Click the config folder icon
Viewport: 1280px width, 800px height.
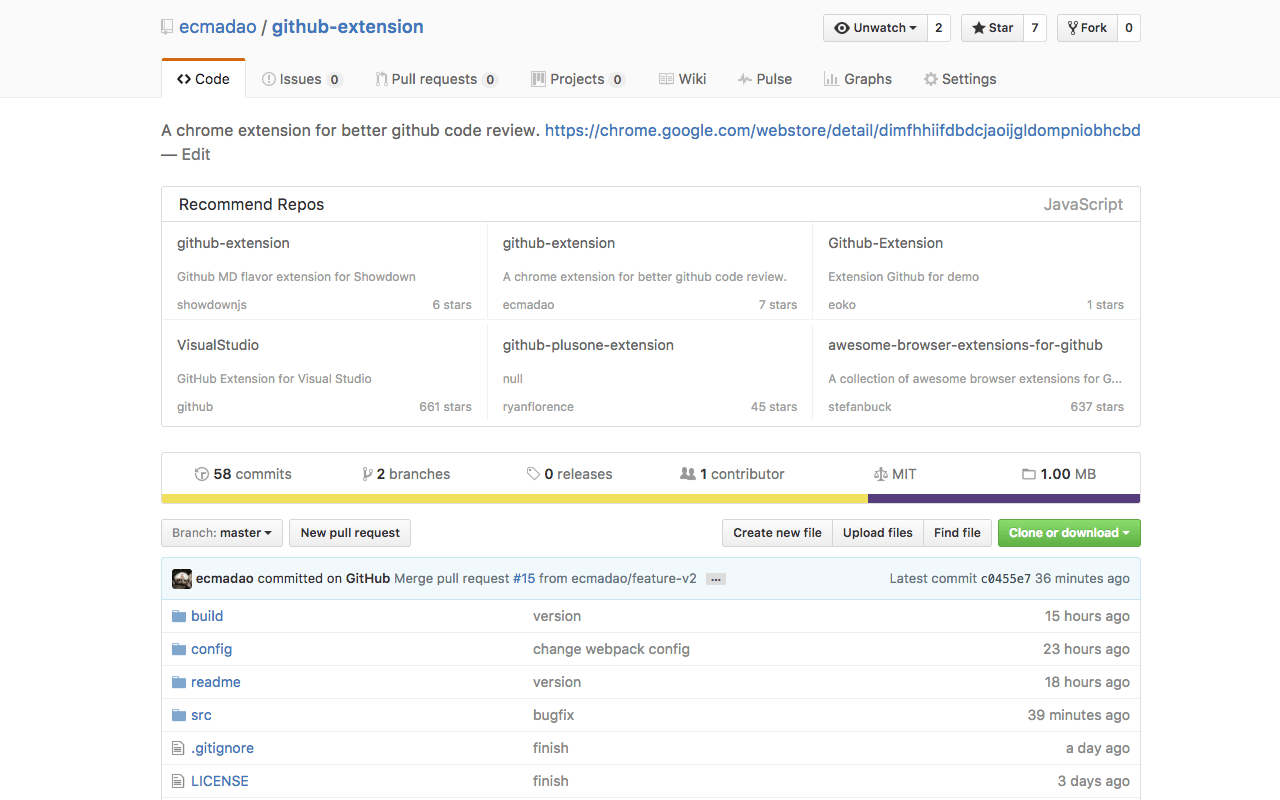tap(179, 649)
